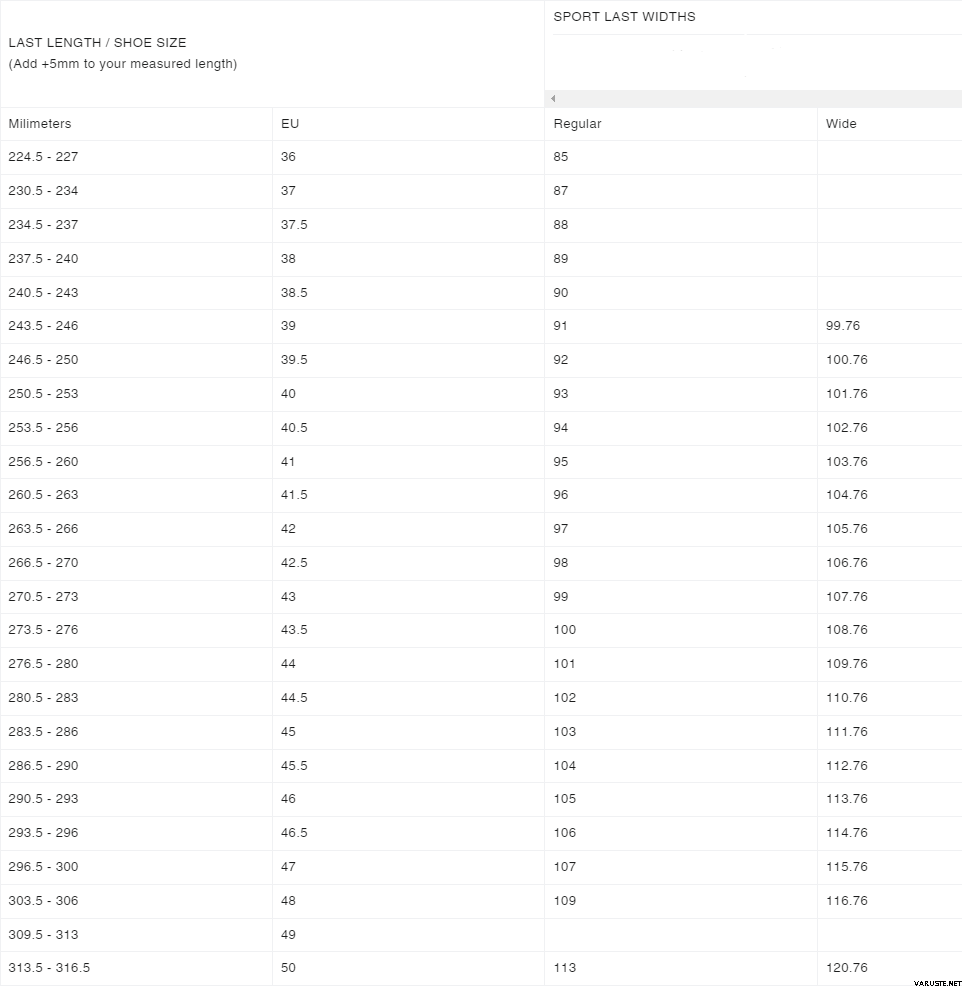Select the Milimeters column header
This screenshot has height=986, width=962.
[40, 124]
